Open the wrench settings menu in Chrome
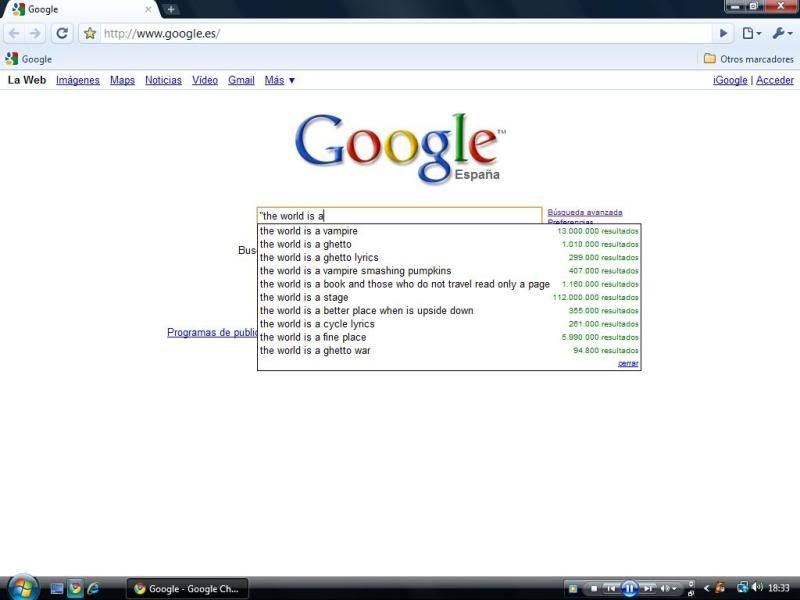The width and height of the screenshot is (800, 600). click(x=782, y=34)
